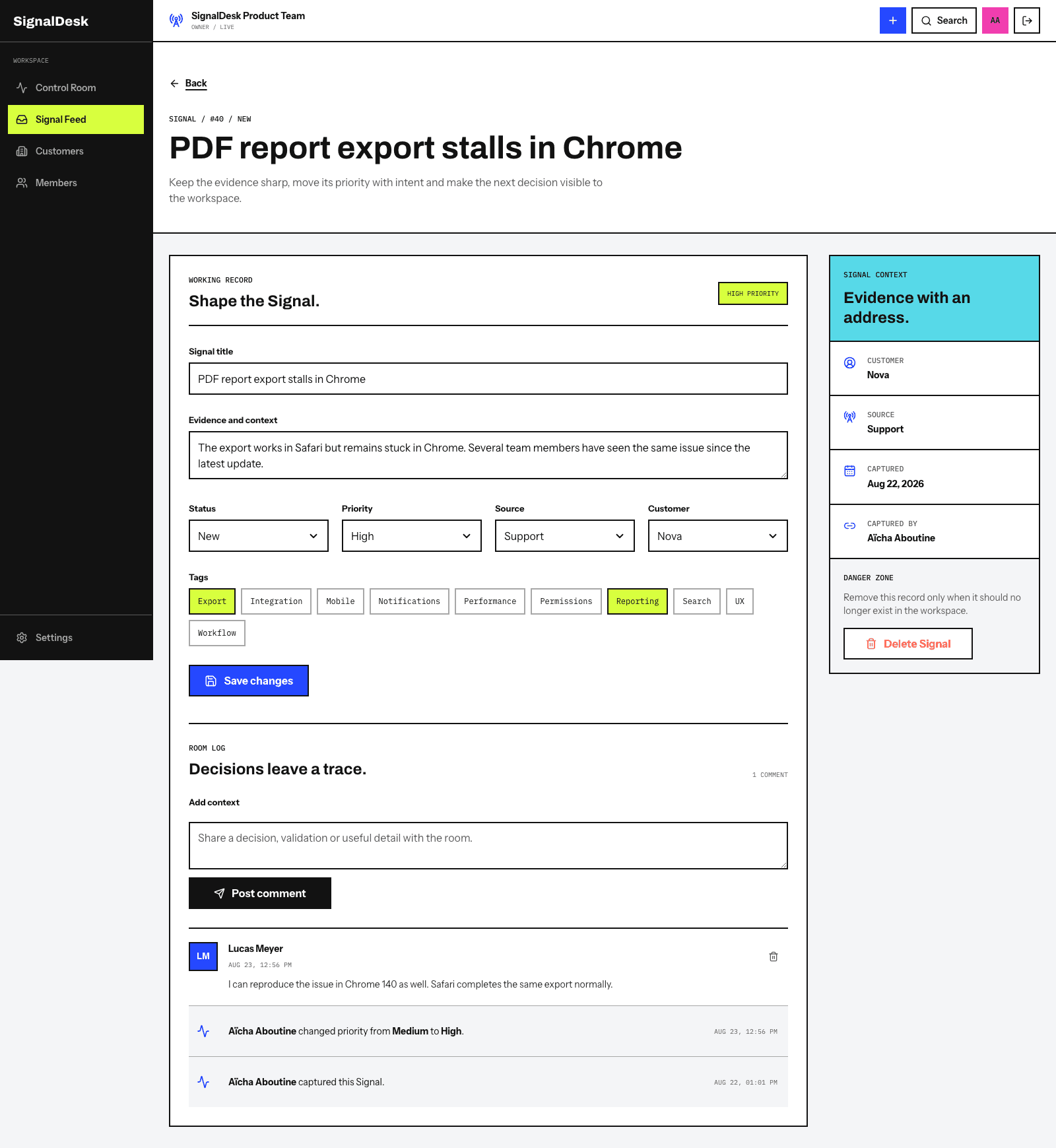Open Members in the sidebar
1056x1148 pixels.
click(76, 183)
